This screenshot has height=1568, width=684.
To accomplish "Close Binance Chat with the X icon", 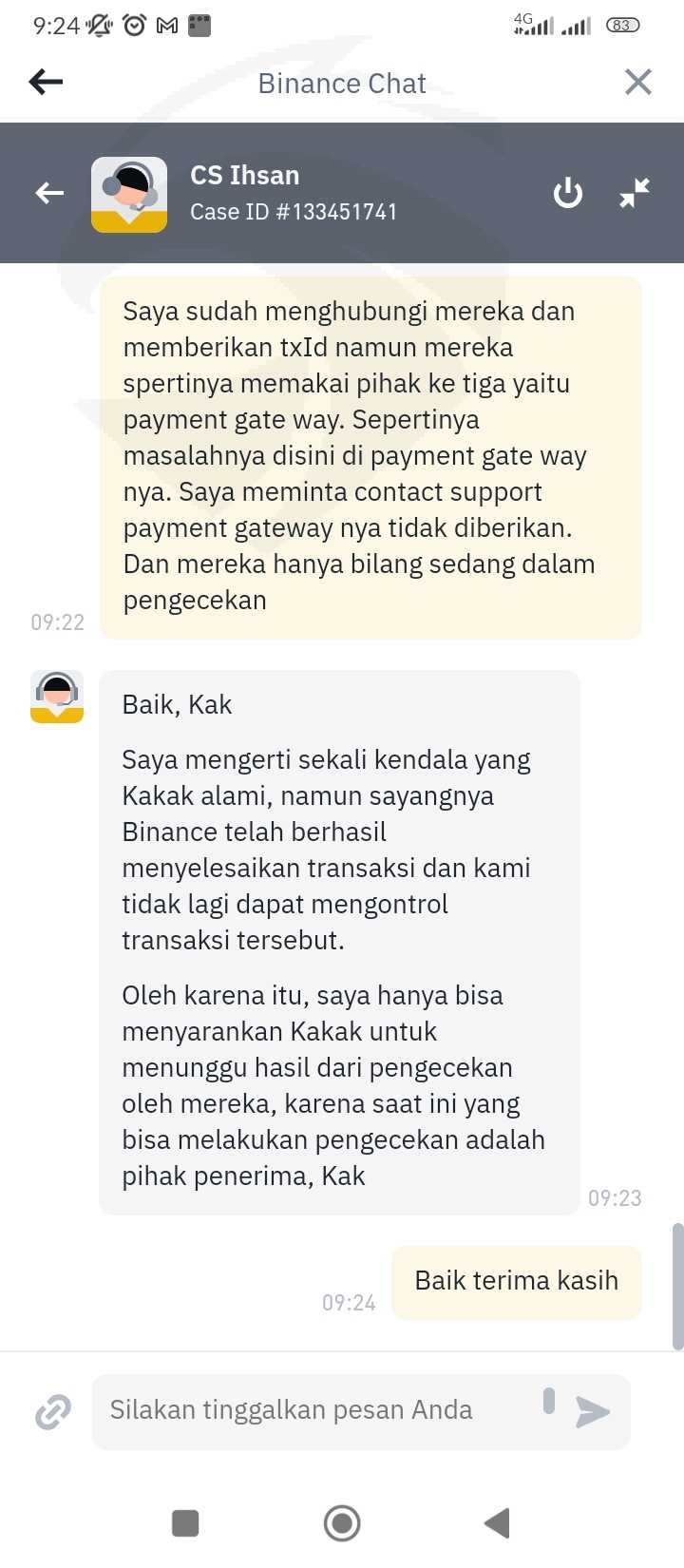I will pyautogui.click(x=638, y=82).
